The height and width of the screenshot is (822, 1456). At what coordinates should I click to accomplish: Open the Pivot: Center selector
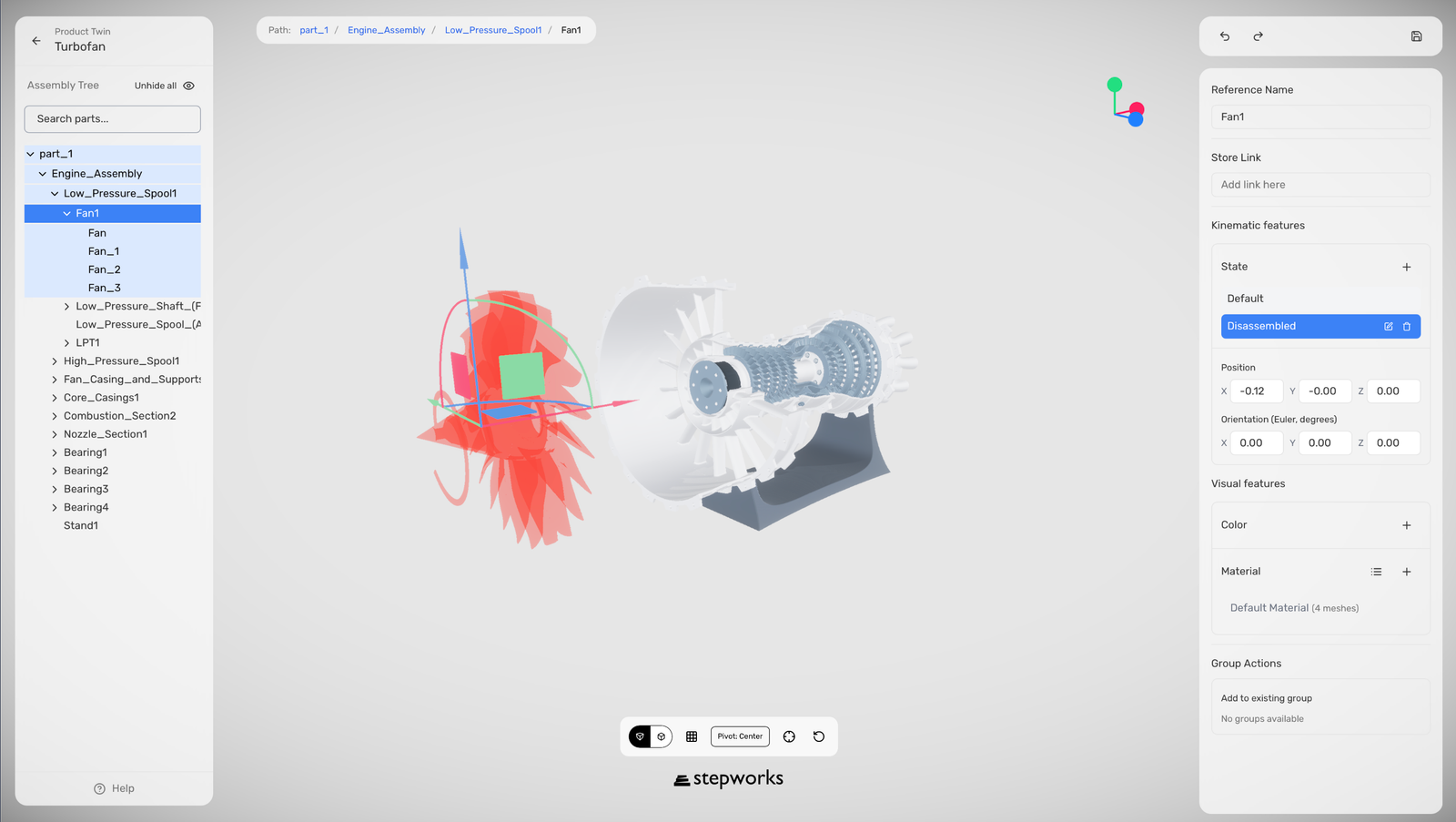click(x=740, y=736)
